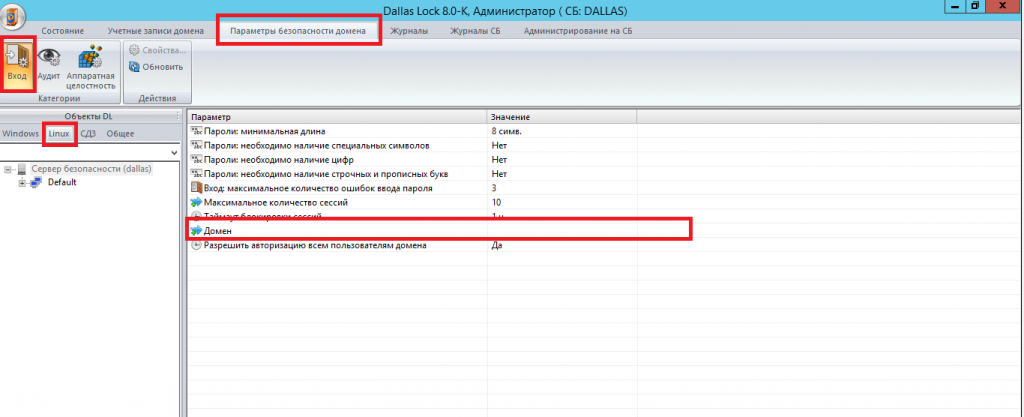Click the server icon beside Сервер безопасности
Image resolution: width=1024 pixels, height=417 pixels.
coord(23,169)
